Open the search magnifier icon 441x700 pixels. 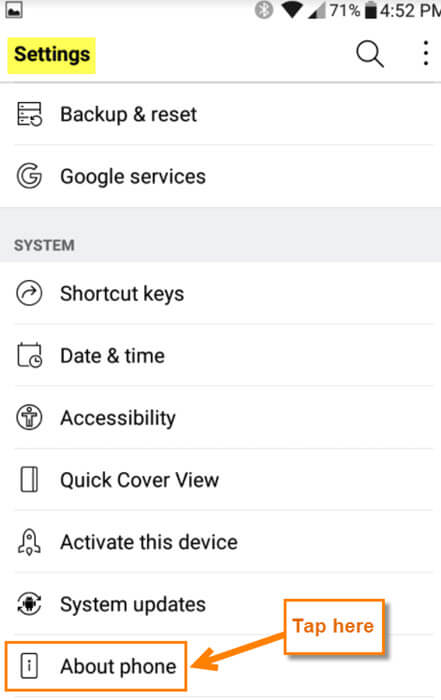point(370,54)
